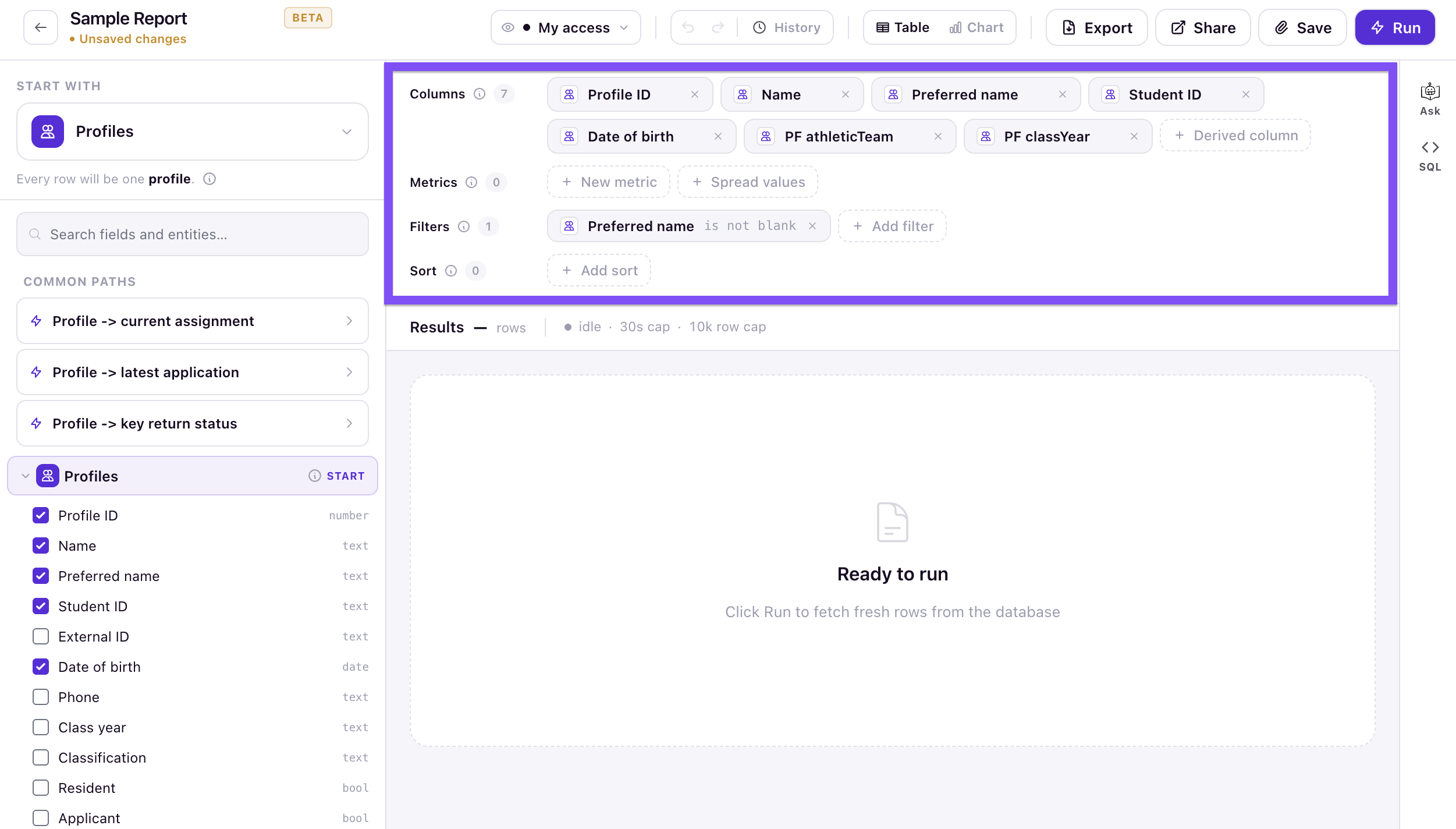
Task: Click the Save button
Action: coord(1302,27)
